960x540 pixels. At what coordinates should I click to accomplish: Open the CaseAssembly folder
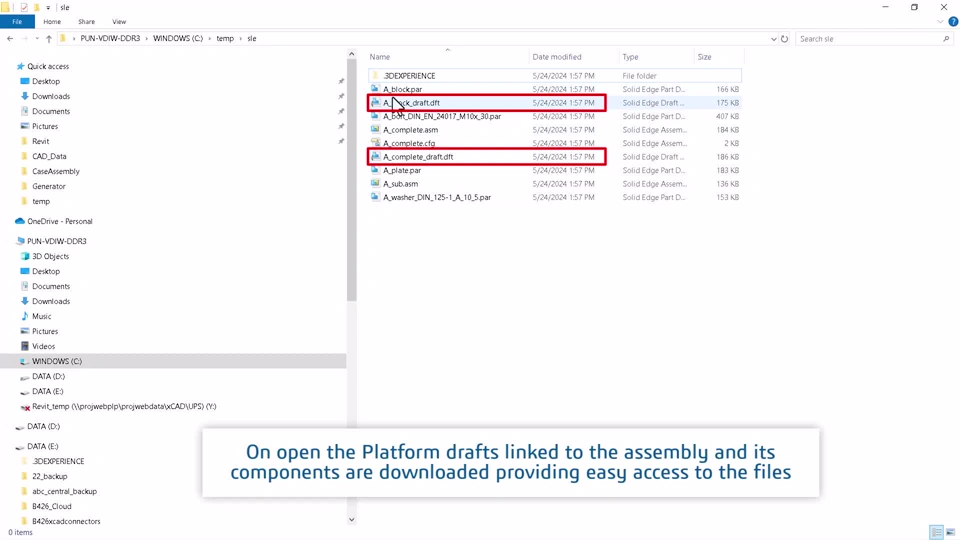56,171
